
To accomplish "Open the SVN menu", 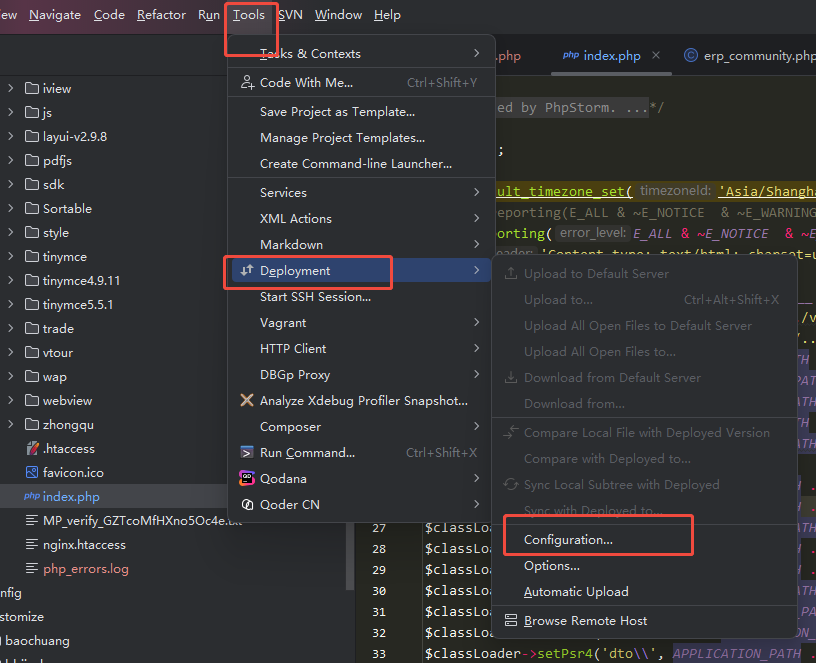I will tap(290, 15).
